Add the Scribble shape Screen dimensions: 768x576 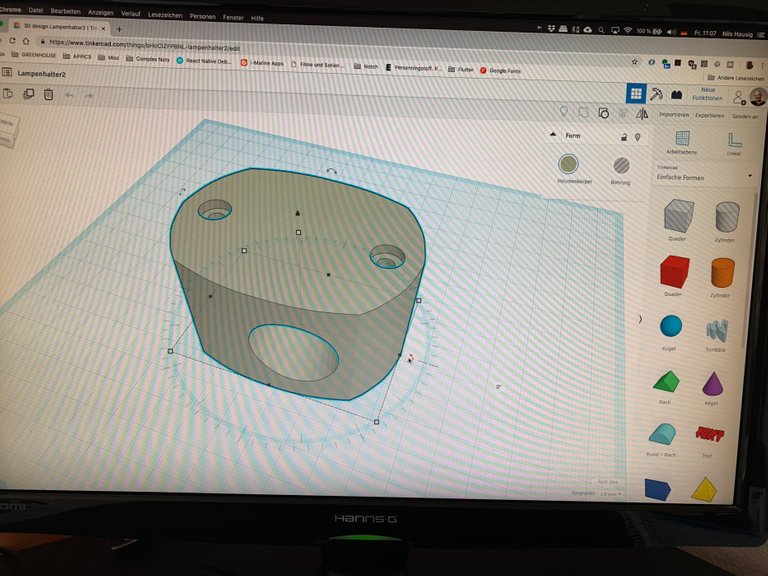pyautogui.click(x=716, y=330)
